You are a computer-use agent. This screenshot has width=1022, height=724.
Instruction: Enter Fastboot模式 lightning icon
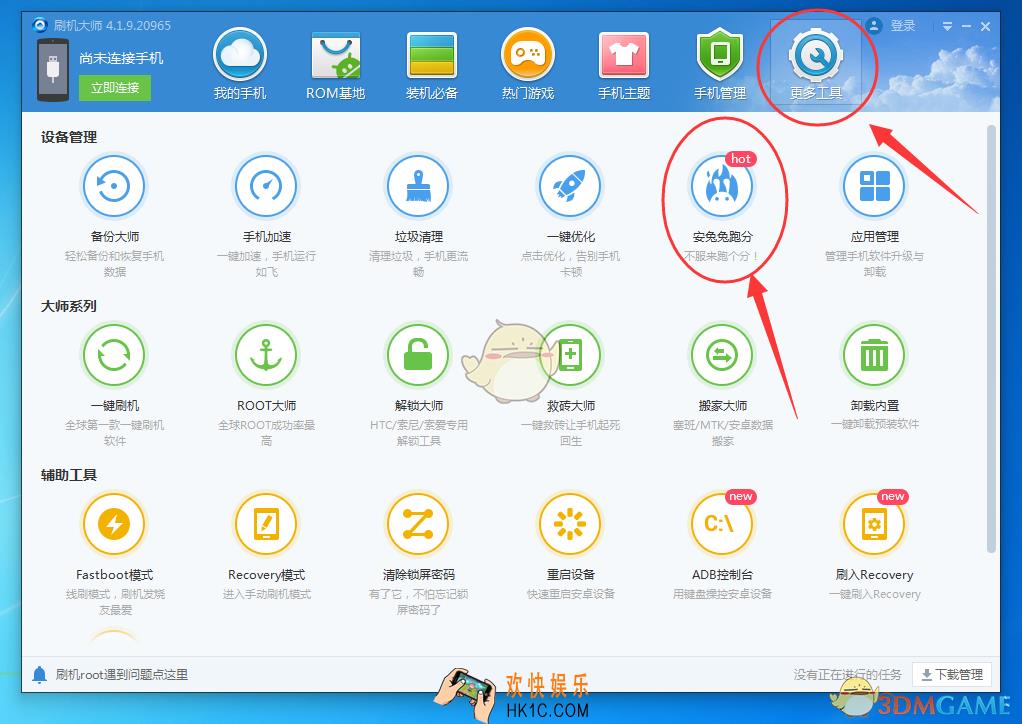[114, 524]
